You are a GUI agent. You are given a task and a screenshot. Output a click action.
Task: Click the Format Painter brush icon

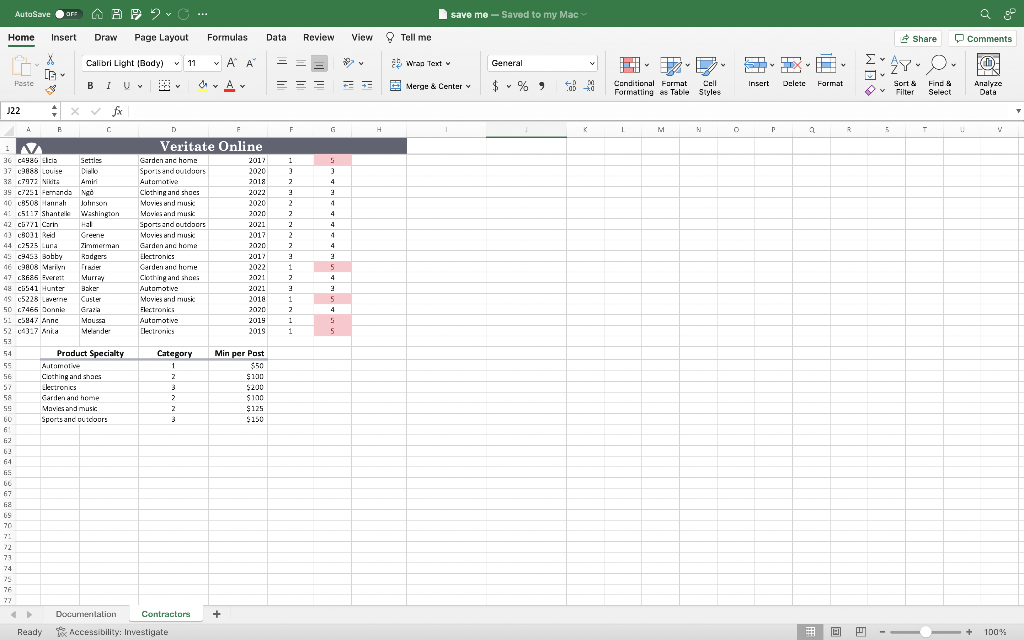pos(50,89)
